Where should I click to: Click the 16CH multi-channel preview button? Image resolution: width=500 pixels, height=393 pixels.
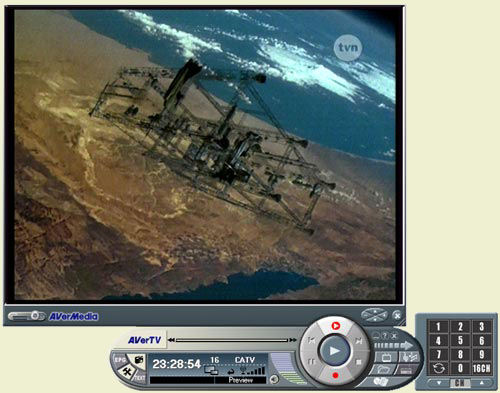coord(481,368)
